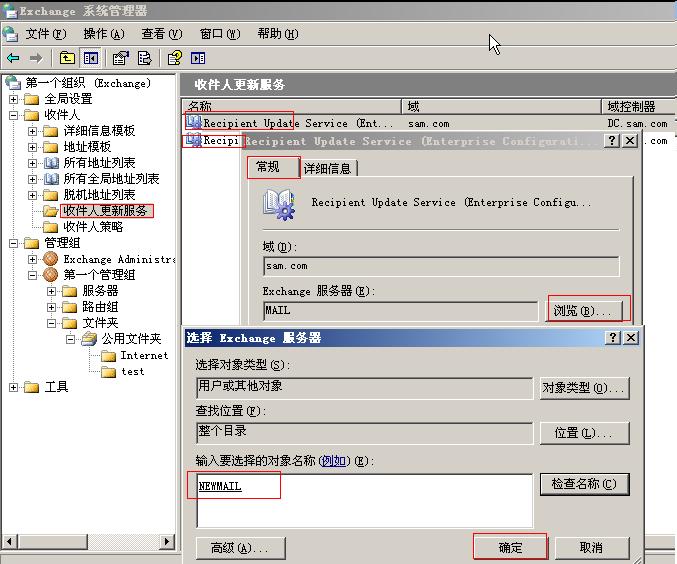Click the NEWMAIL object name text field
Image resolution: width=677 pixels, height=564 pixels.
tap(364, 498)
